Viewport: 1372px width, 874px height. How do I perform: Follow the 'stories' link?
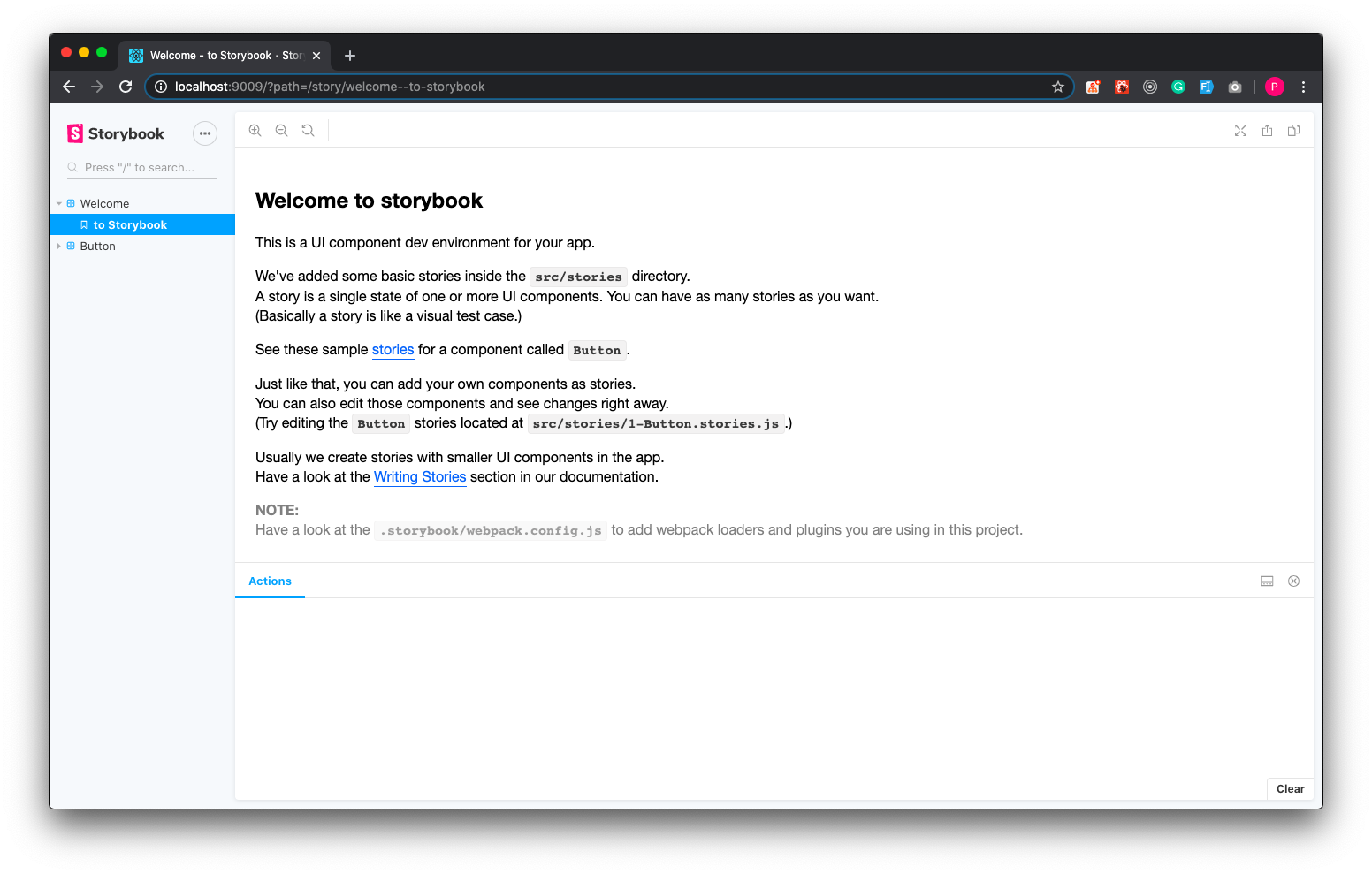click(x=393, y=350)
